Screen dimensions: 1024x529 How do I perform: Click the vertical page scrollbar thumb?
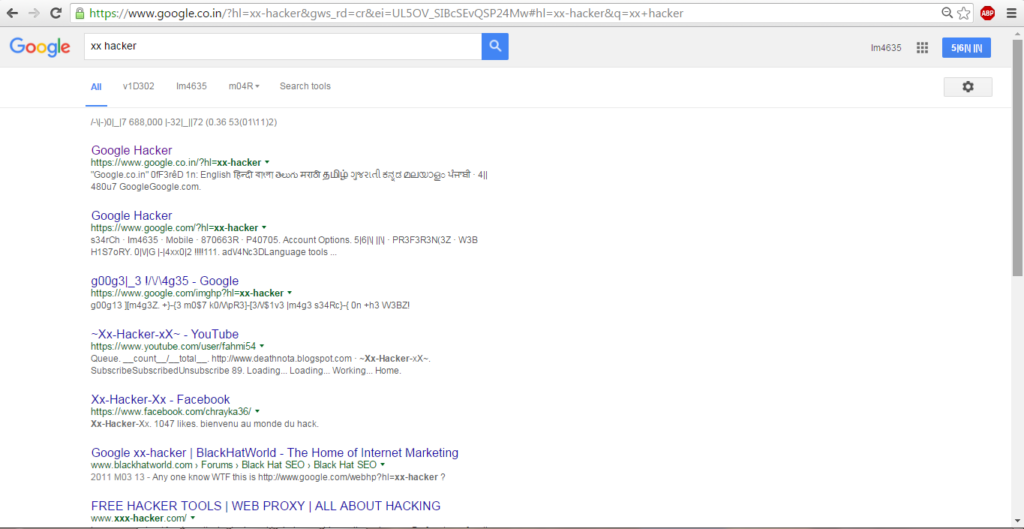(x=1017, y=157)
